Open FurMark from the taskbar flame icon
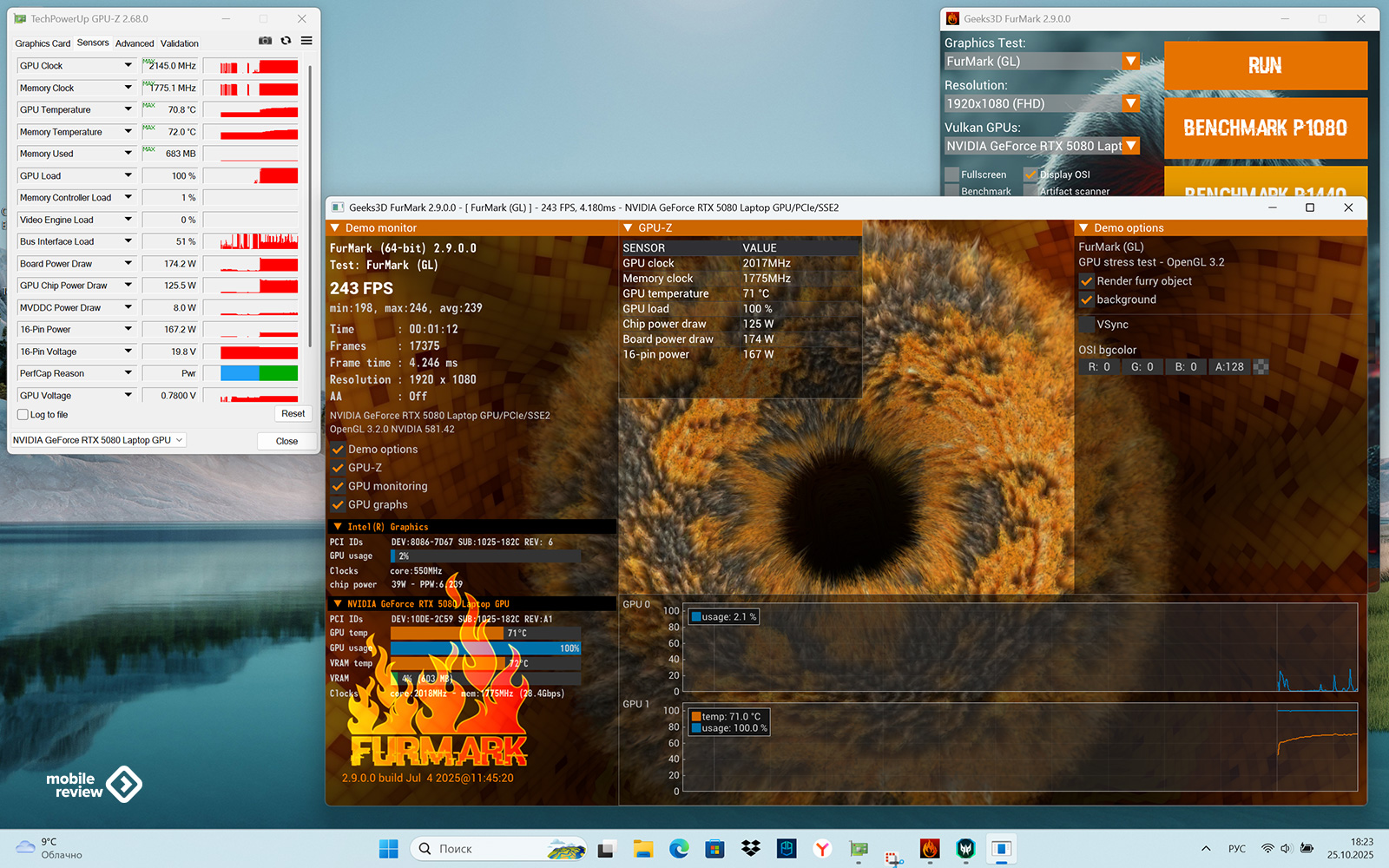This screenshot has height=868, width=1389. [930, 849]
